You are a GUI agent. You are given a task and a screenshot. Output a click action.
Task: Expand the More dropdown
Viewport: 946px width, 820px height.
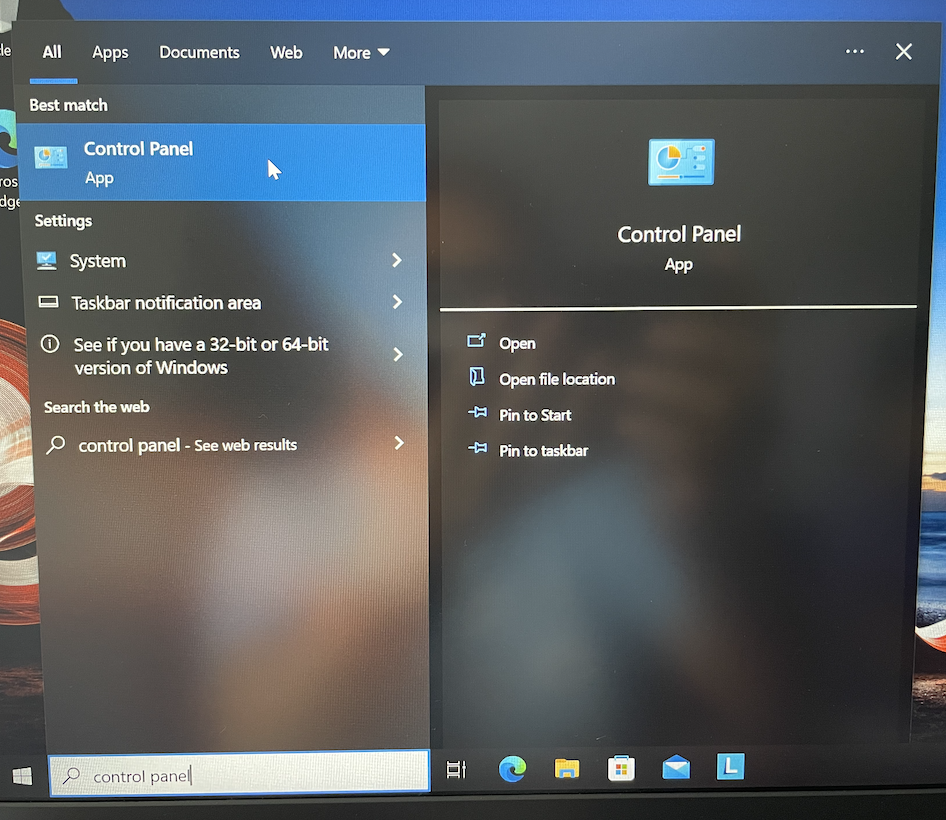[x=361, y=53]
